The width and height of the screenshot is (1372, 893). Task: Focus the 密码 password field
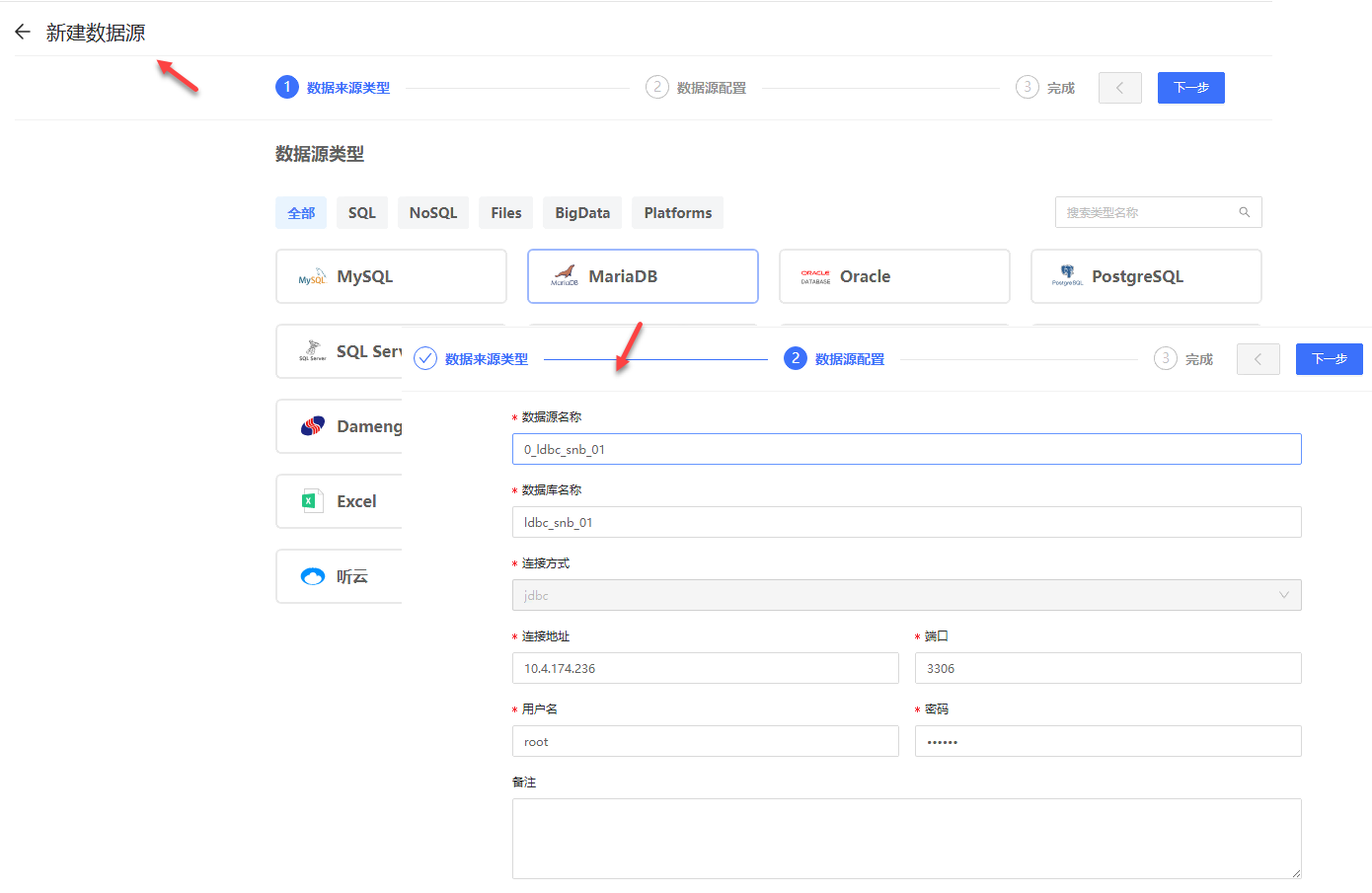click(x=1107, y=741)
